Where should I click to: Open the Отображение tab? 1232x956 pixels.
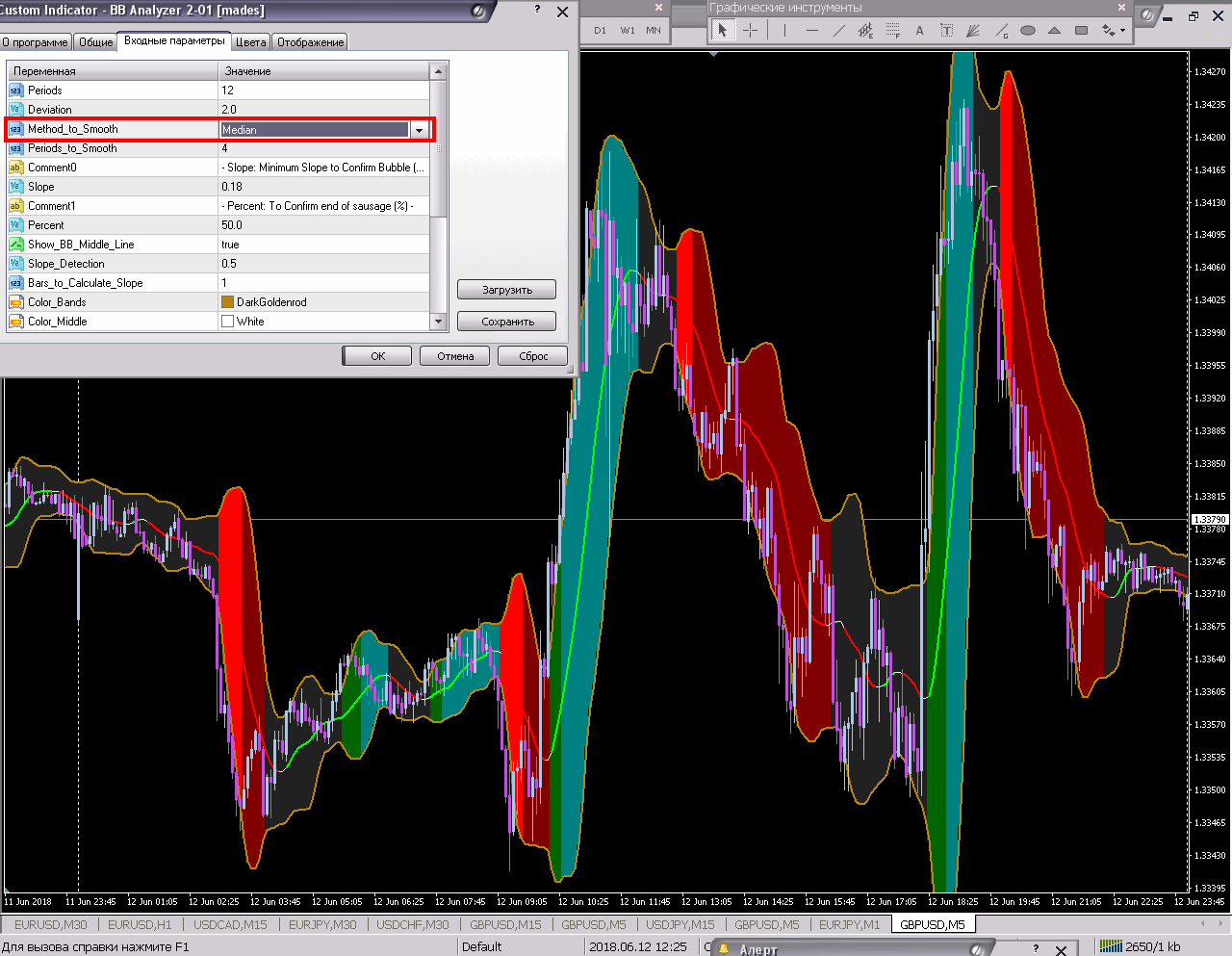(x=310, y=42)
